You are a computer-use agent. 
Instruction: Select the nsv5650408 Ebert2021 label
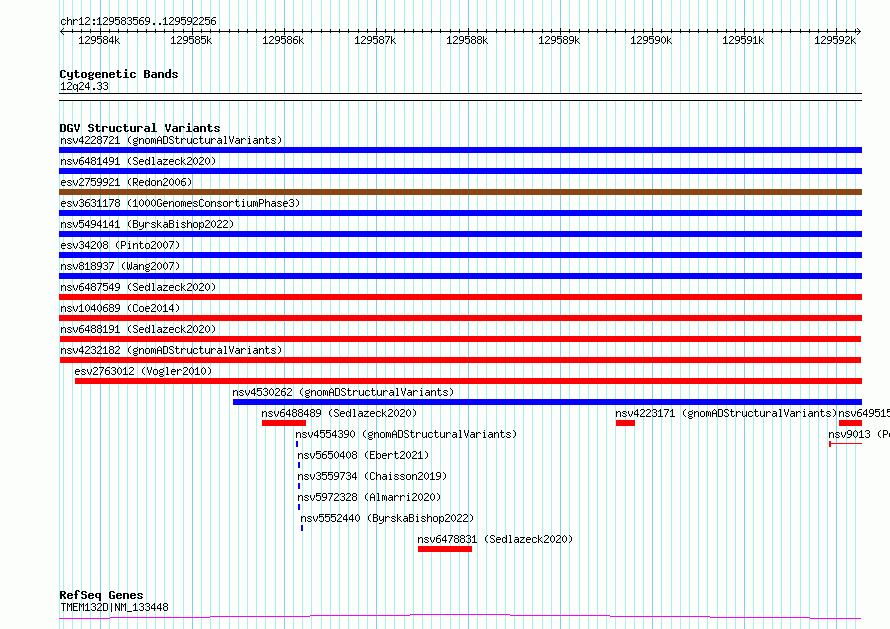(363, 455)
